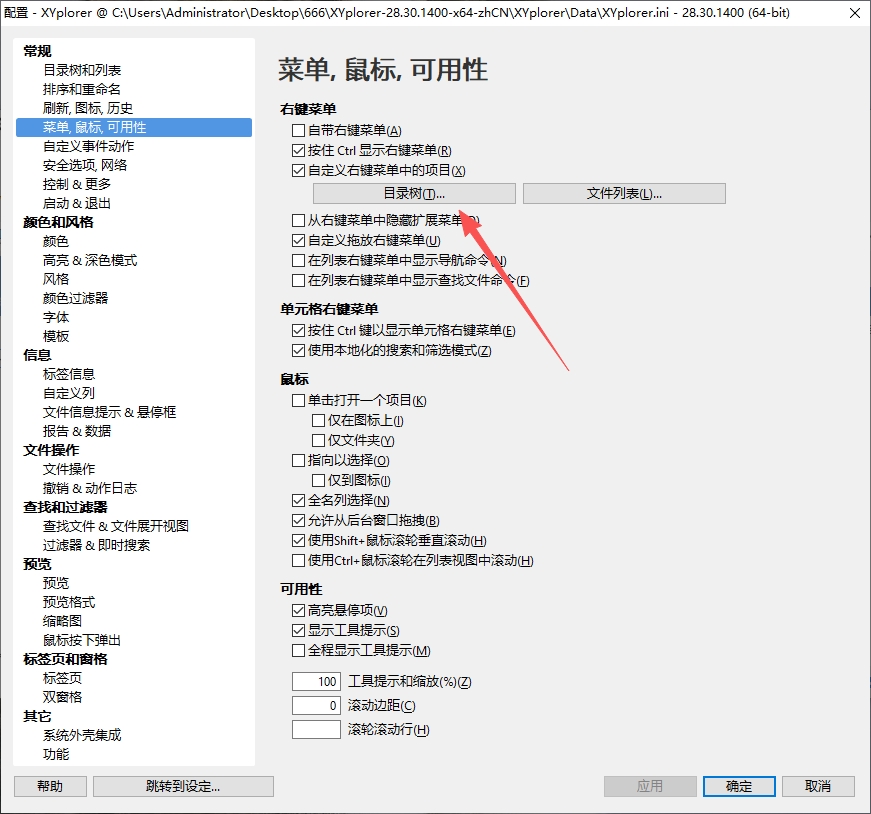The height and width of the screenshot is (814, 871).
Task: Click the 工具提示和缩放(%) input field
Action: click(316, 681)
